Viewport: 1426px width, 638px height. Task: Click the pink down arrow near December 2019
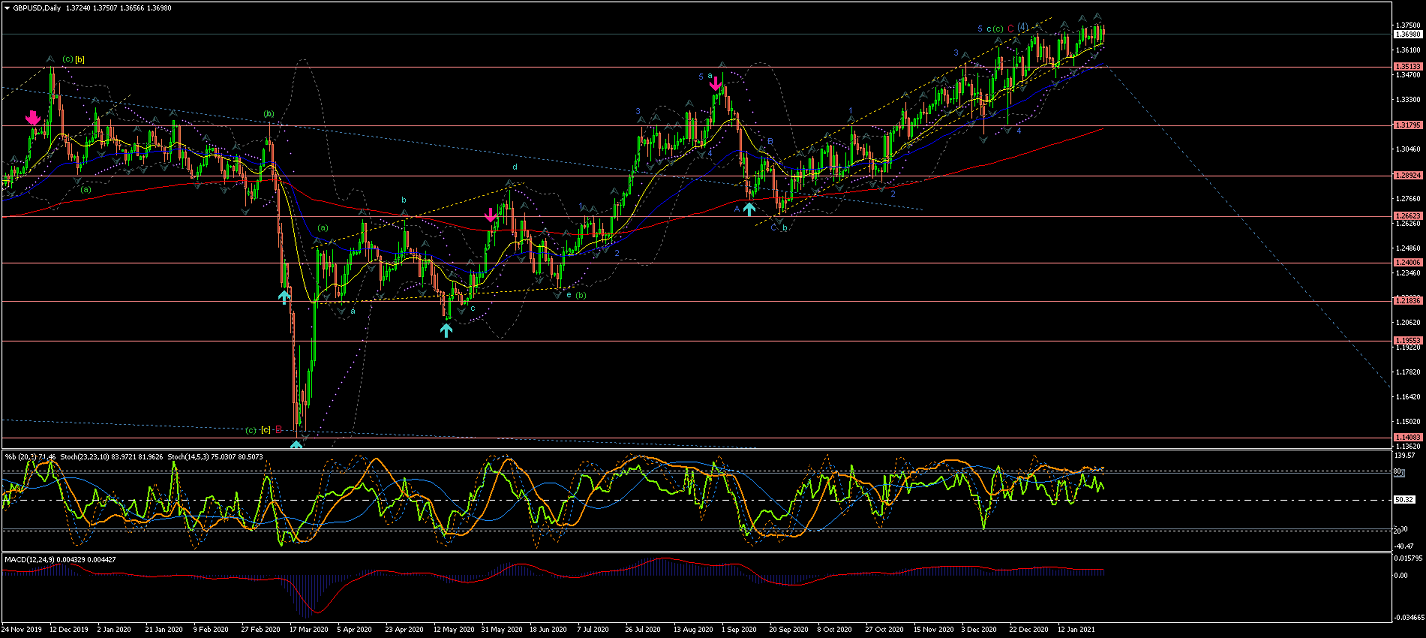(33, 118)
